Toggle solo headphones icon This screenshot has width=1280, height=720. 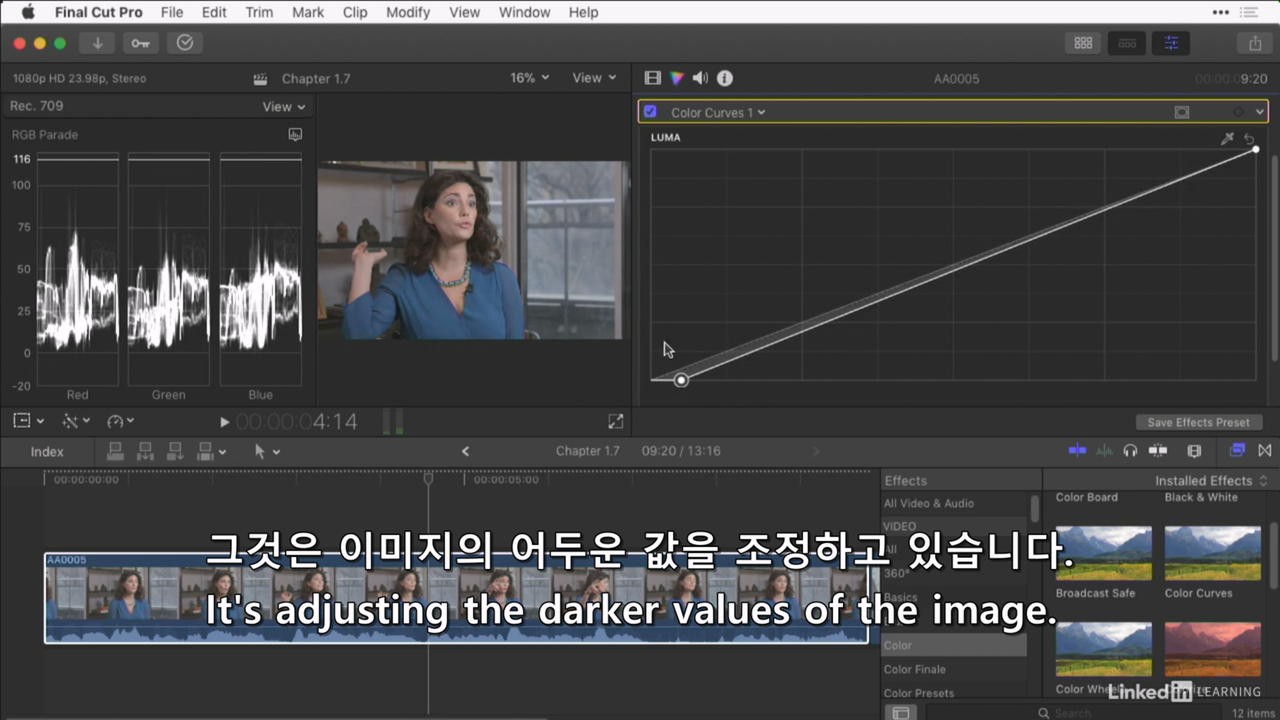[x=1130, y=451]
